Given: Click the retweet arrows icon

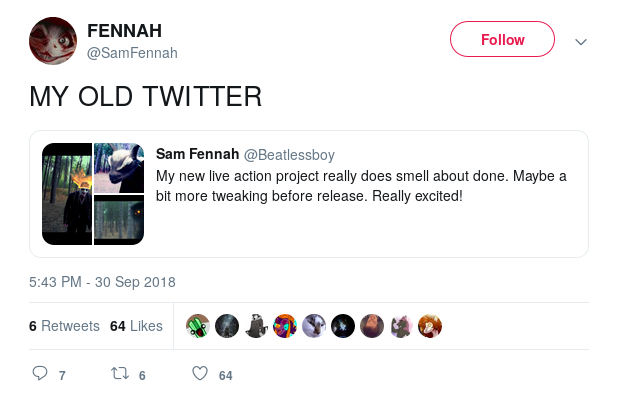Looking at the screenshot, I should pyautogui.click(x=119, y=375).
